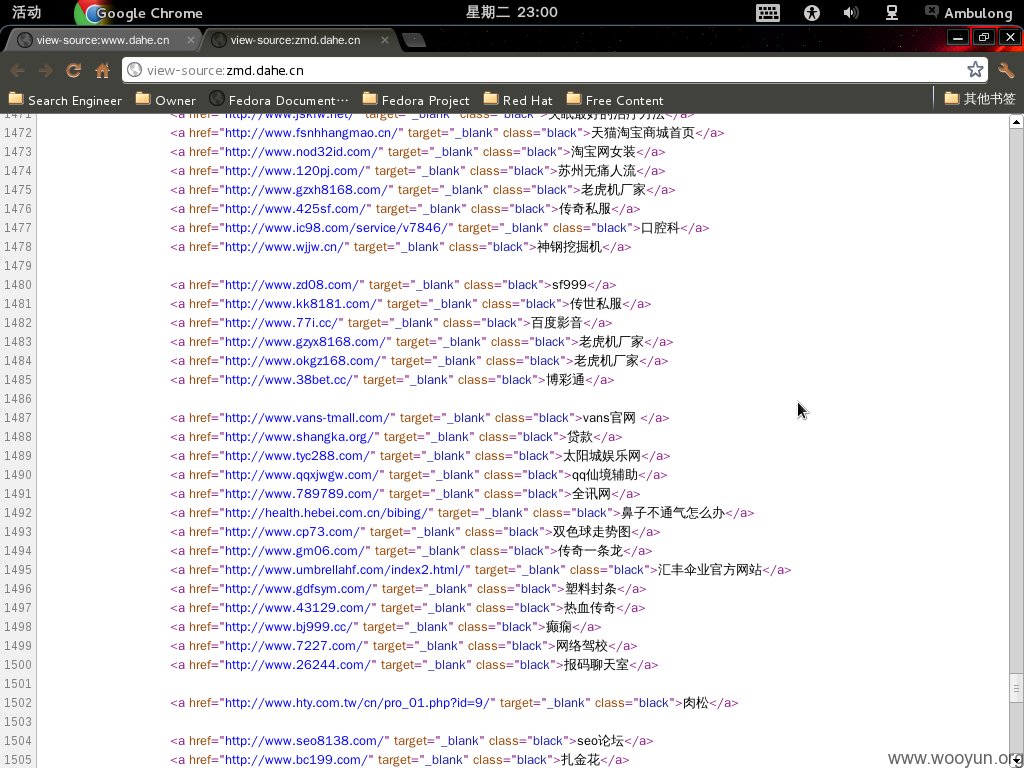Open the http://www.gzxh8168.com/ link
The image size is (1024, 768).
click(307, 189)
